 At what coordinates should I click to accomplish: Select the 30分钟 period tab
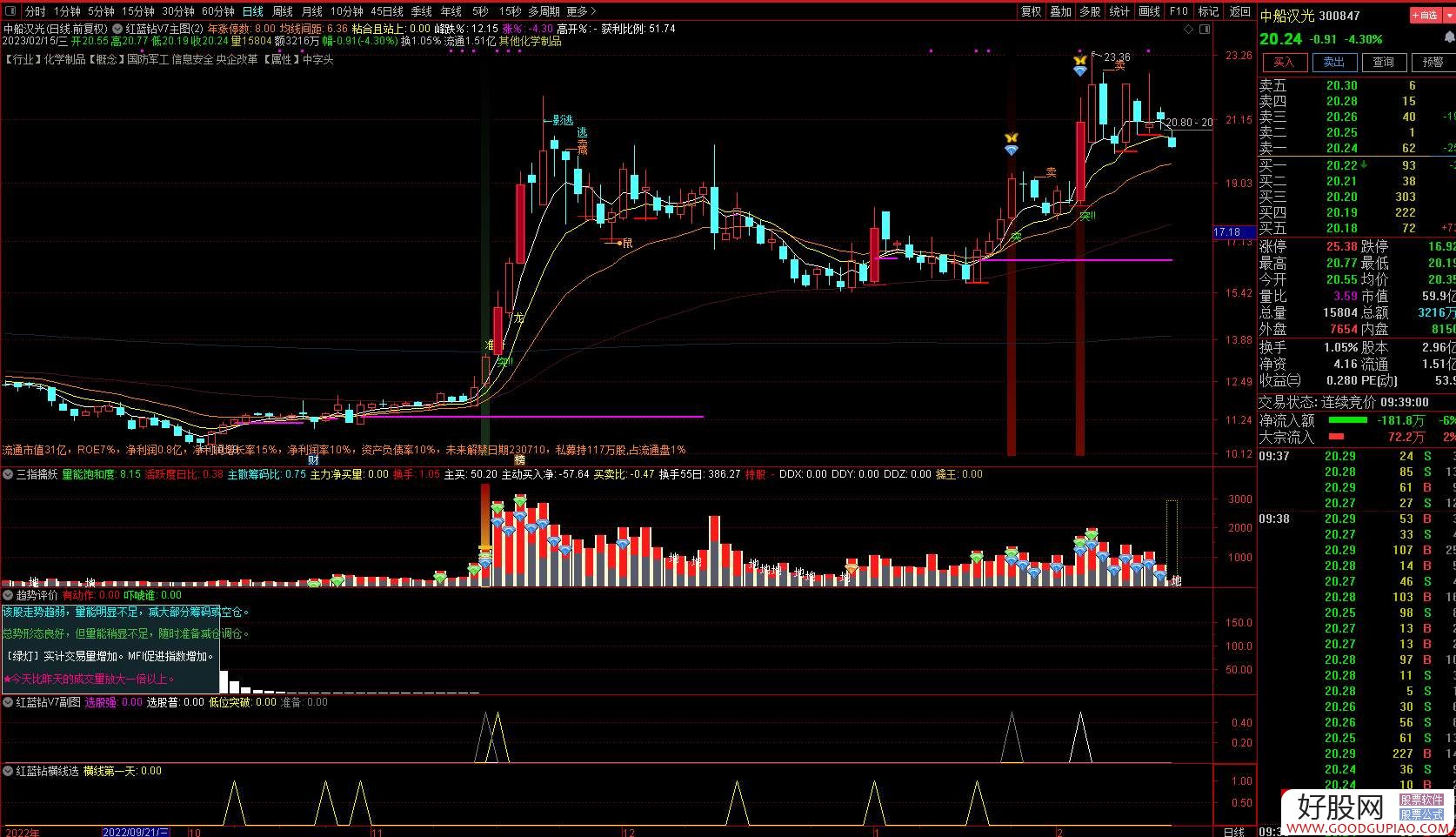[177, 11]
